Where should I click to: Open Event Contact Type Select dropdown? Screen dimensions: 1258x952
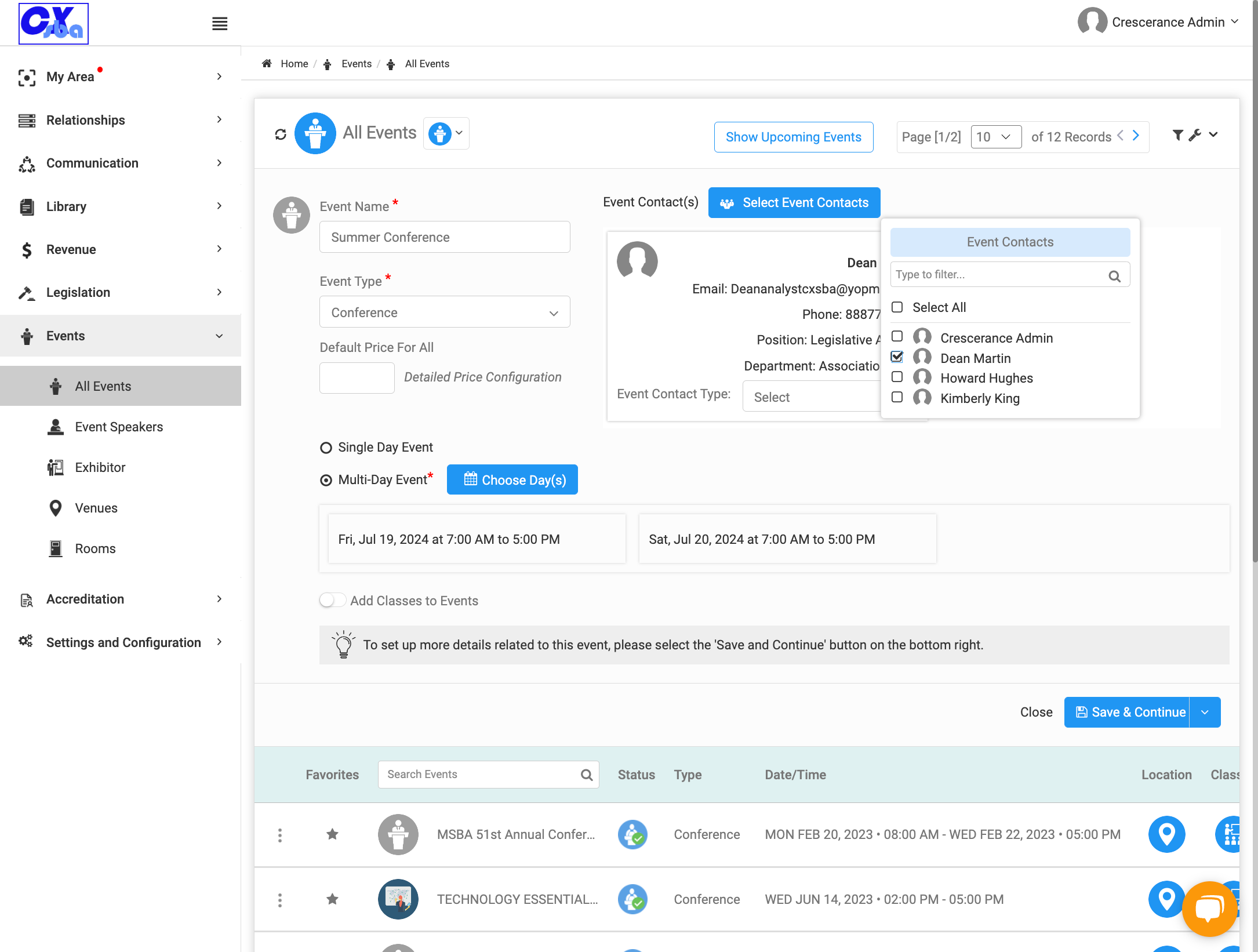(x=812, y=397)
